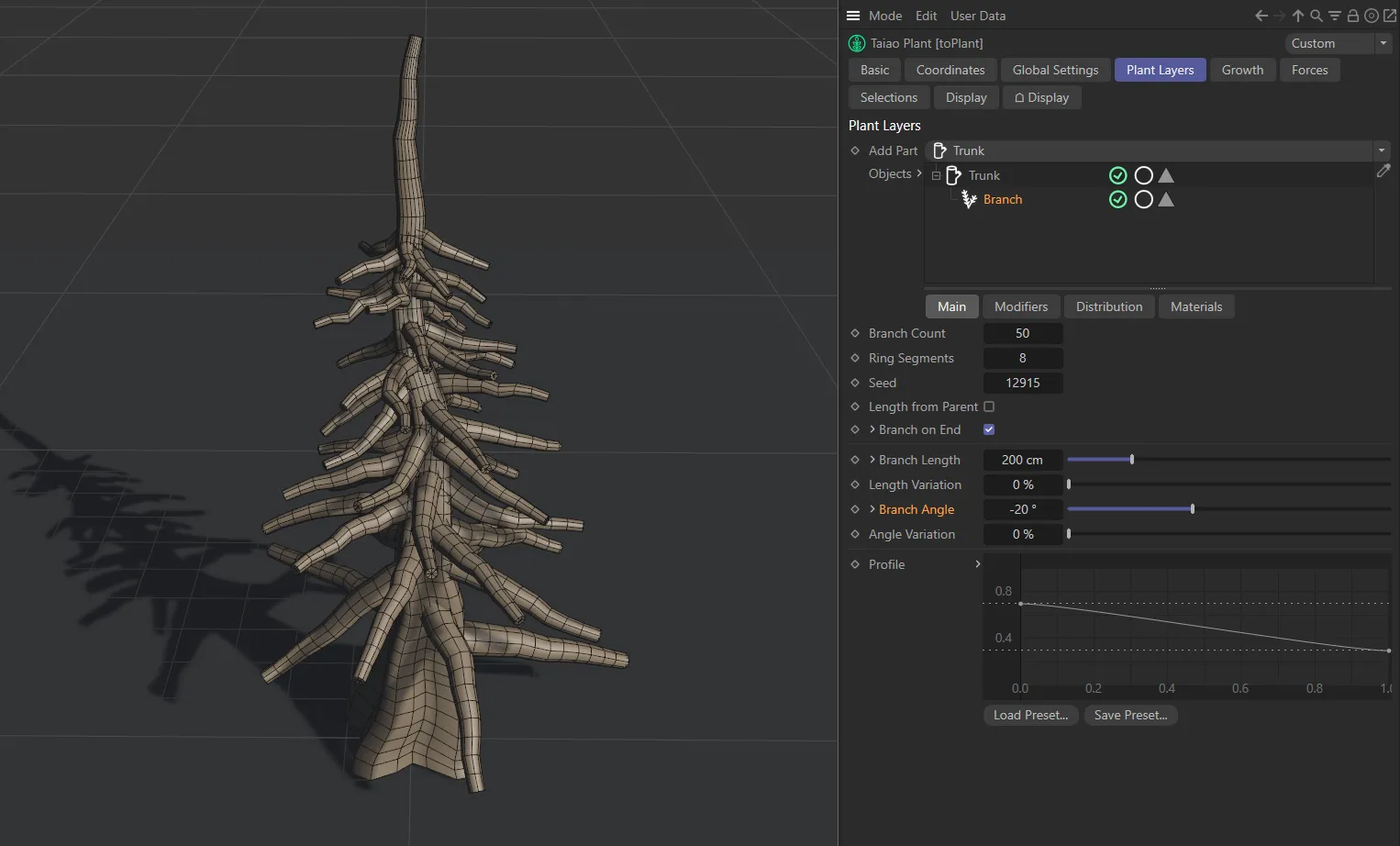Image resolution: width=1400 pixels, height=846 pixels.
Task: Select the Trunk cylinder icon in Objects tree
Action: point(954,175)
